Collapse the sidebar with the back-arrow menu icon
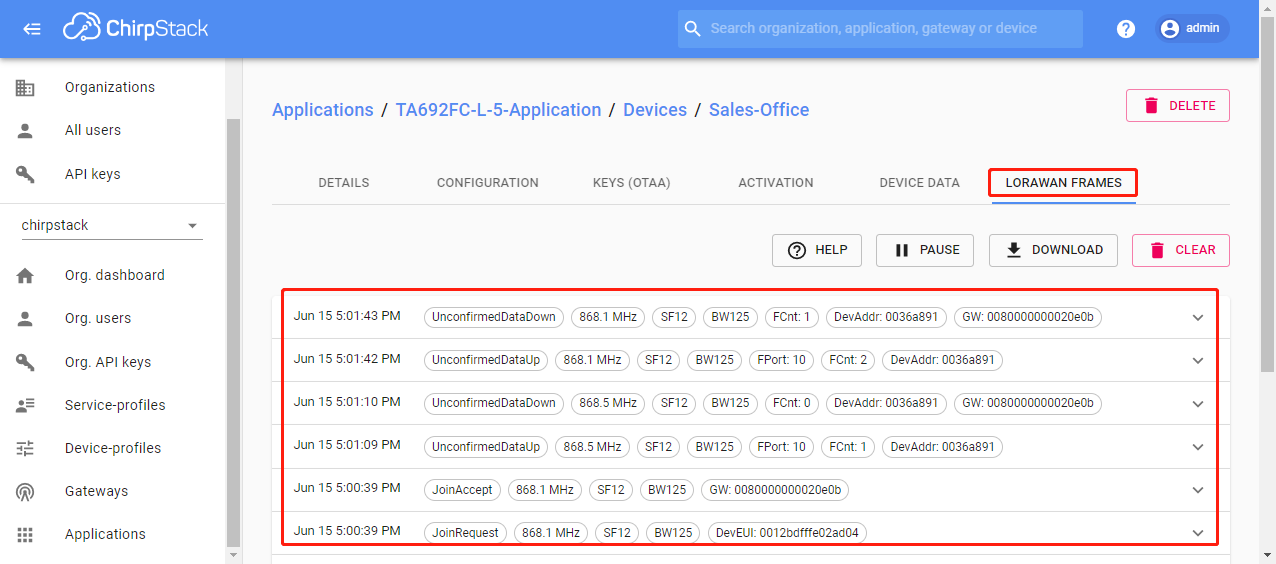The height and width of the screenshot is (564, 1276). 32,29
